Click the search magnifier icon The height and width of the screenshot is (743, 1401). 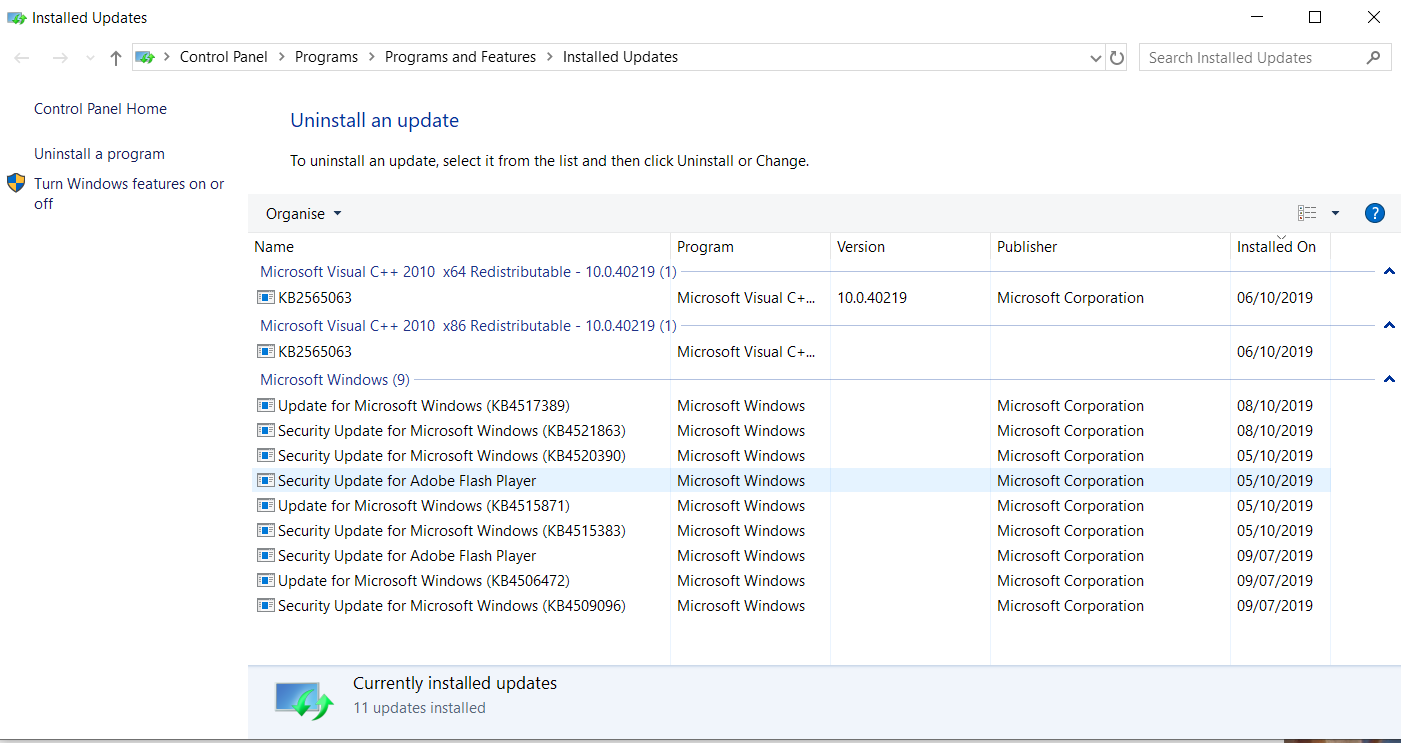tap(1374, 57)
